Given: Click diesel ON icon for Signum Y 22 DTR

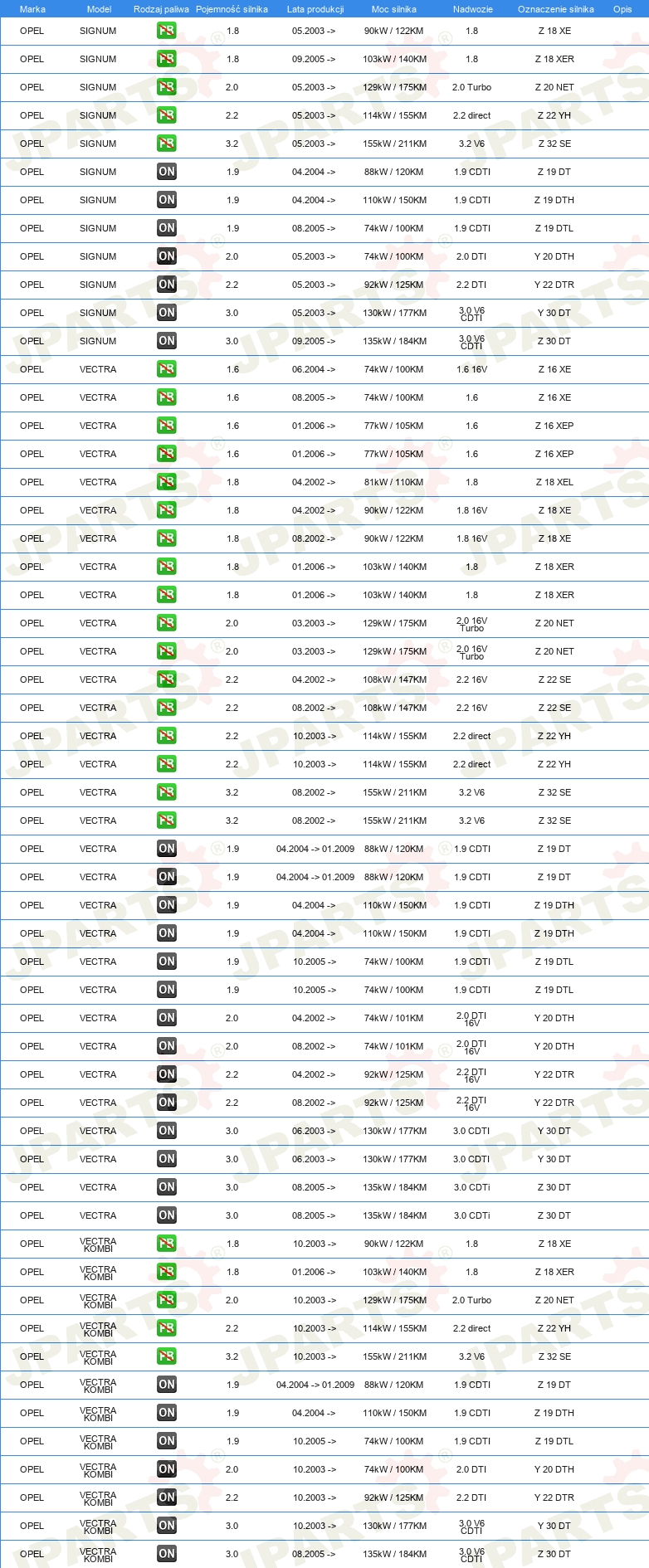Looking at the screenshot, I should pos(166,285).
